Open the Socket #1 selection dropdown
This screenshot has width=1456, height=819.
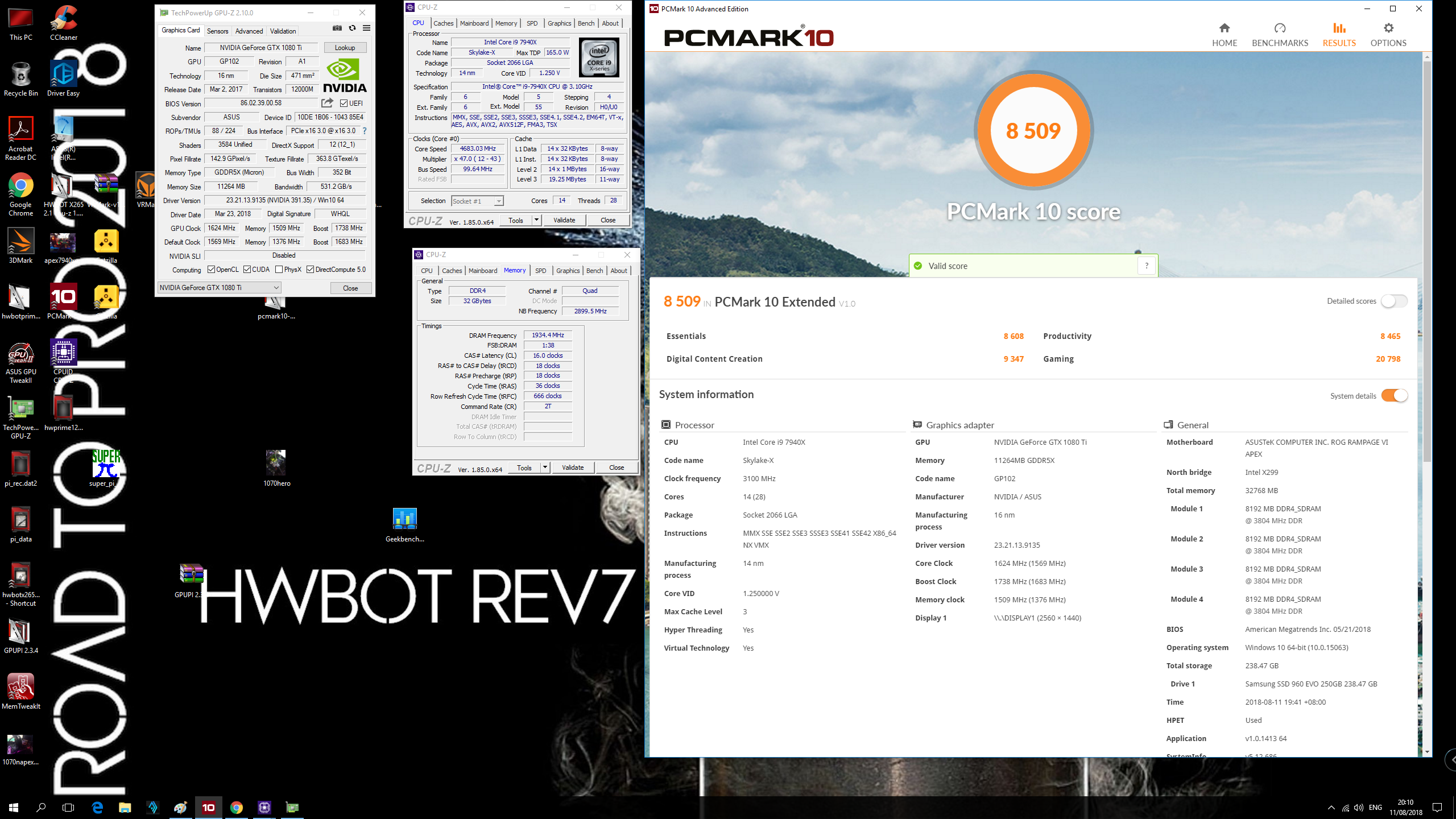coord(477,201)
